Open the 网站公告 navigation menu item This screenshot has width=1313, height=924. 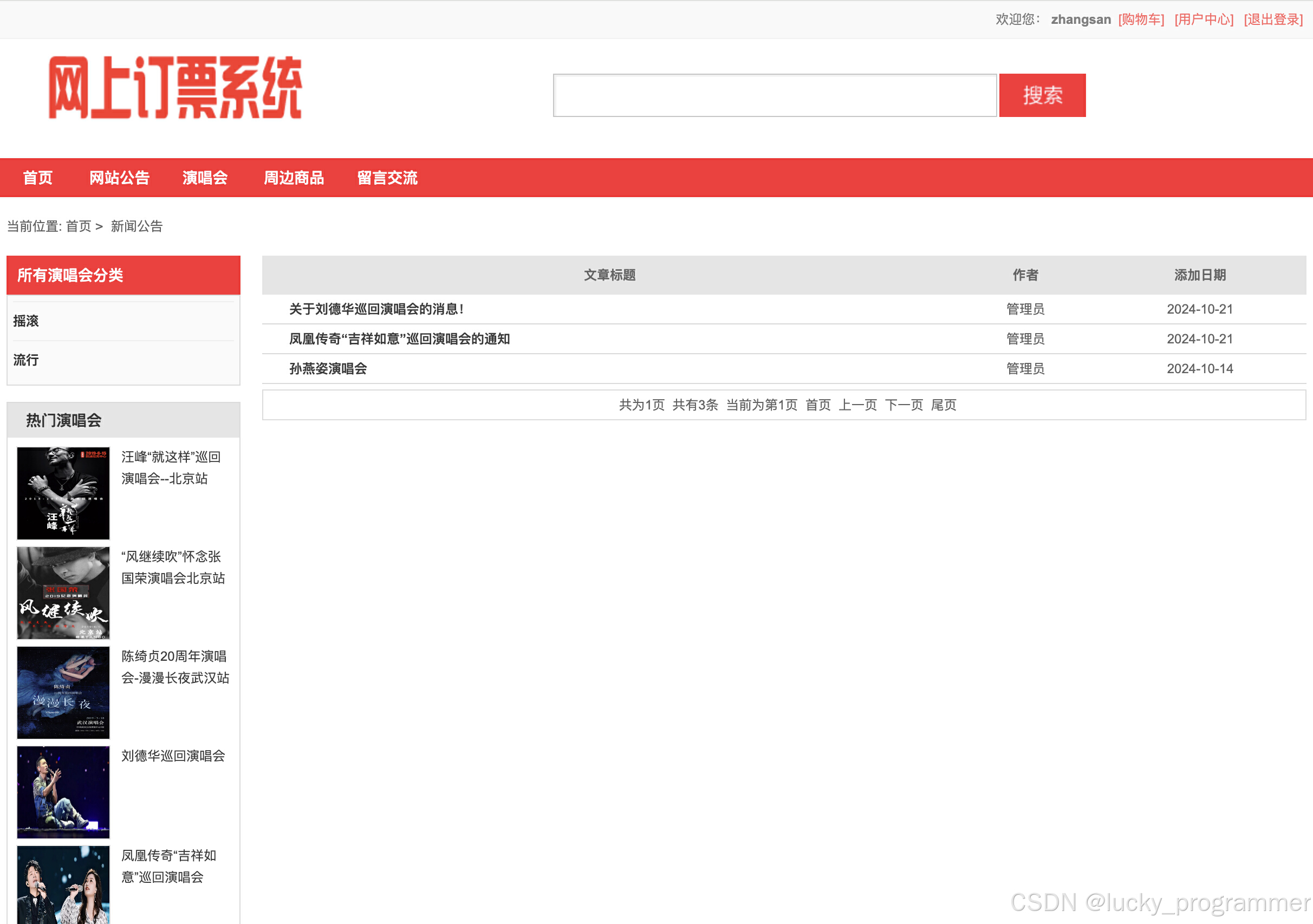click(x=119, y=178)
